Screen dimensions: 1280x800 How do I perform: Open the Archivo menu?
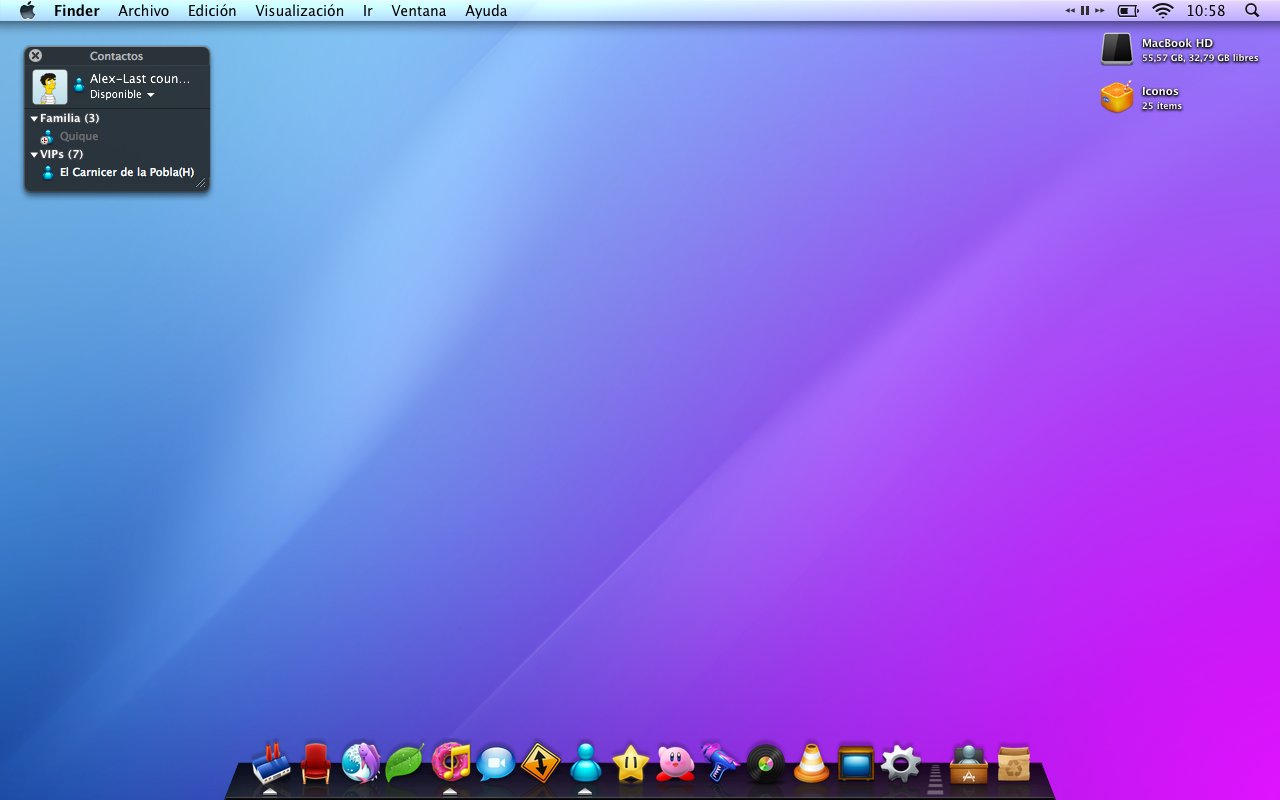click(144, 11)
